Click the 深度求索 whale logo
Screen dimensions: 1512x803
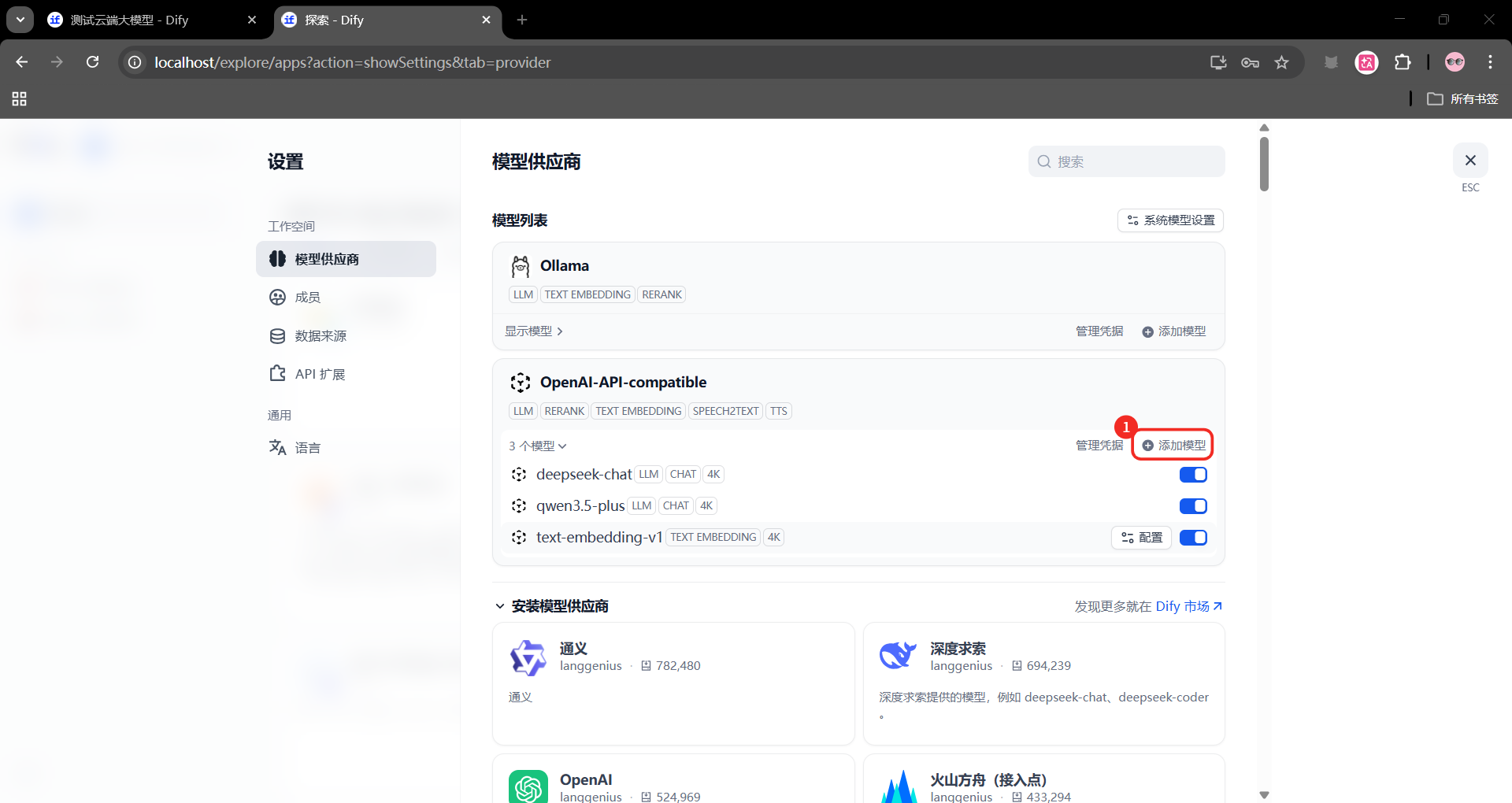899,656
